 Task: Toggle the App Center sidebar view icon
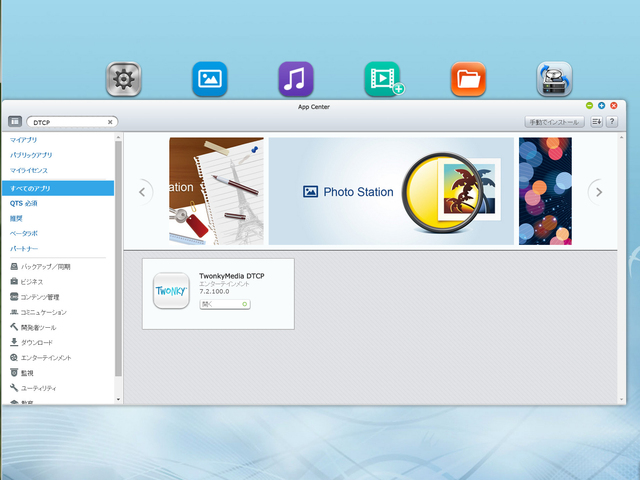click(15, 121)
